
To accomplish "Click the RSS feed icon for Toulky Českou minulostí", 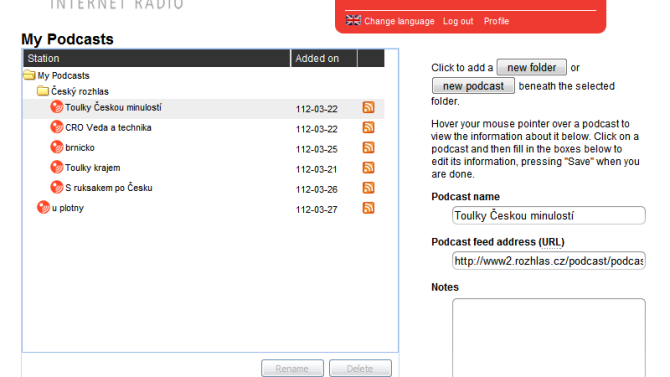I will coord(368,107).
